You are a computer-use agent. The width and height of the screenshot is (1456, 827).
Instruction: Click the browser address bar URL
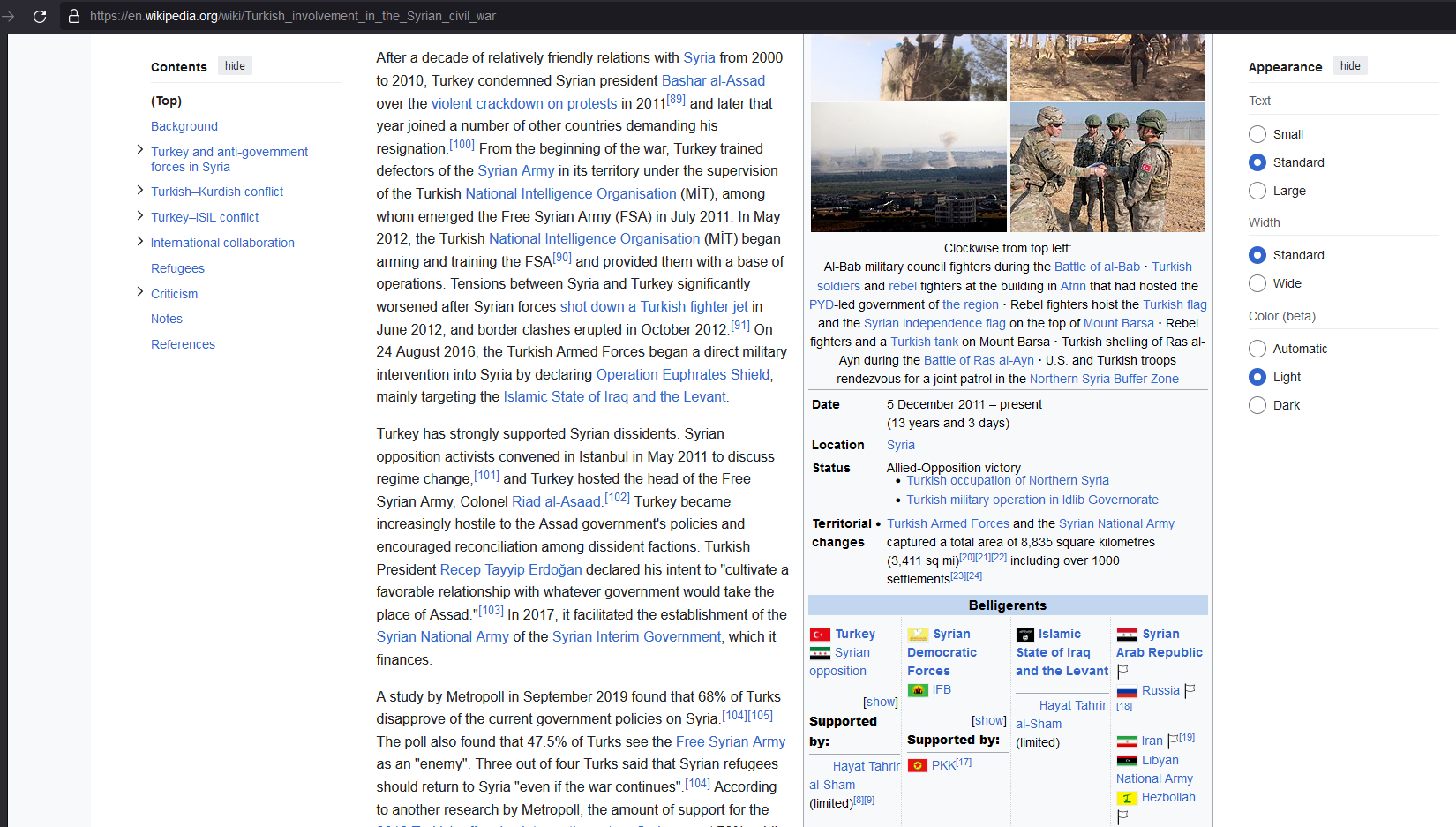click(x=293, y=16)
